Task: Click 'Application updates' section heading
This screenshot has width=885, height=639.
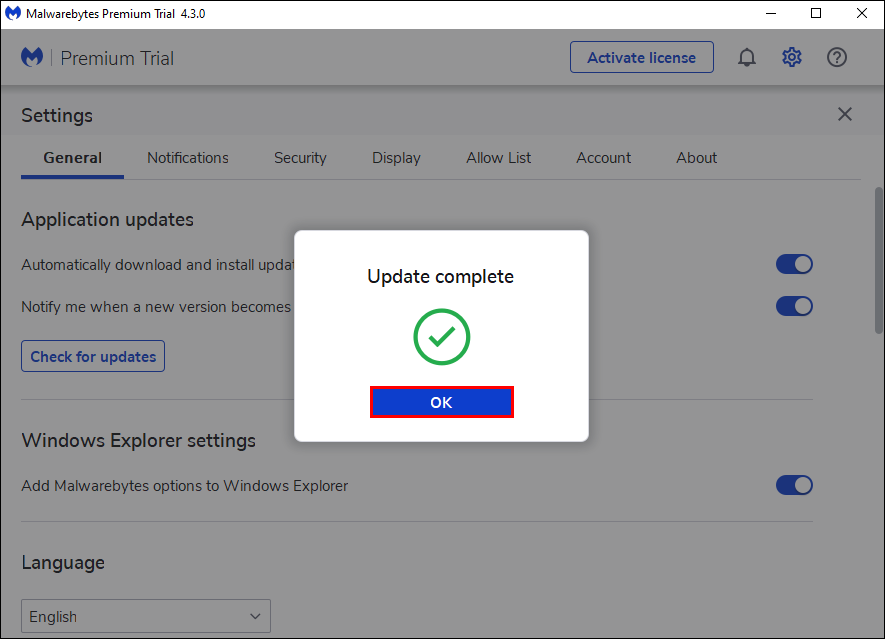Action: click(107, 220)
